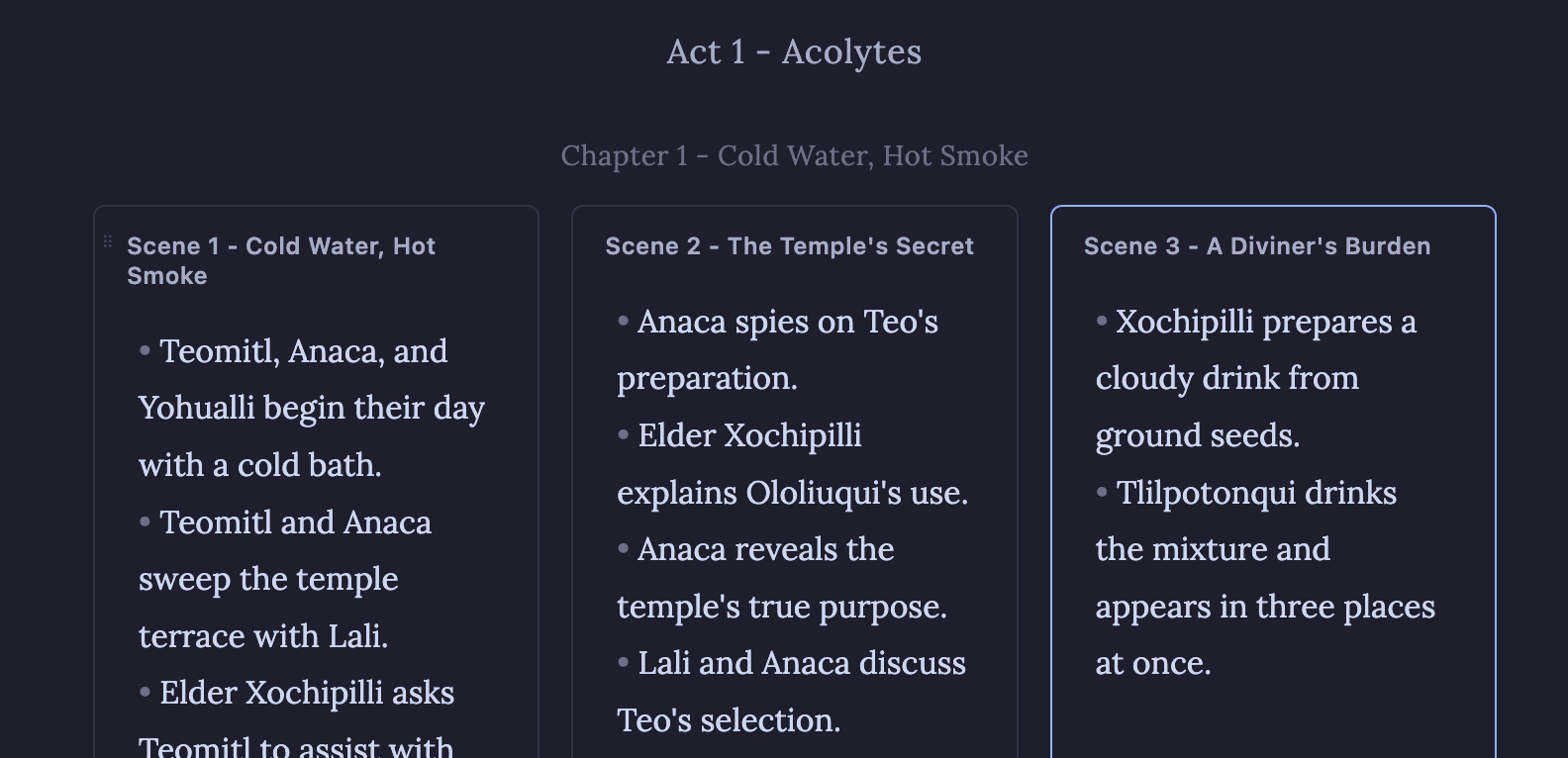Click "Scene 3 - A Diviner's Burden" title
1568x758 pixels.
(x=1256, y=246)
